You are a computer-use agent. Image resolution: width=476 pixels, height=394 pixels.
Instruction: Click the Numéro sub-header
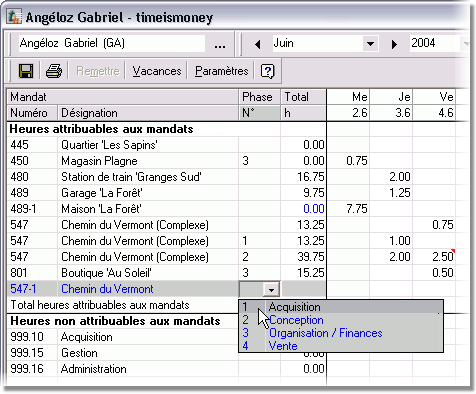[32, 113]
